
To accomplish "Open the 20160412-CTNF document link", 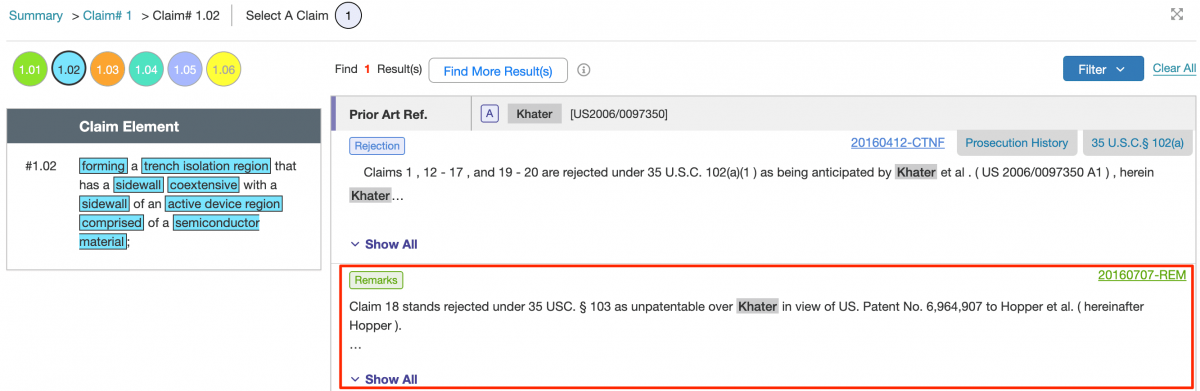I will [897, 143].
